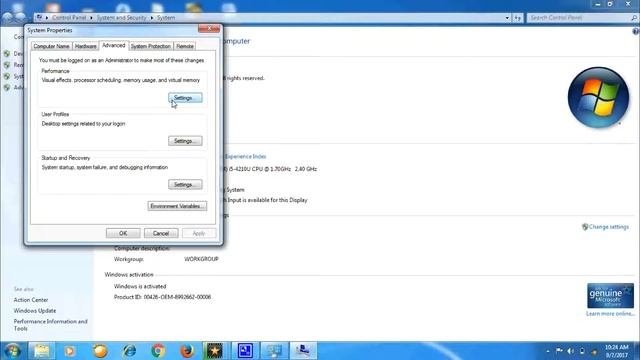Viewport: 640px width, 360px height.
Task: Open the Experience Index link
Action: [245, 156]
